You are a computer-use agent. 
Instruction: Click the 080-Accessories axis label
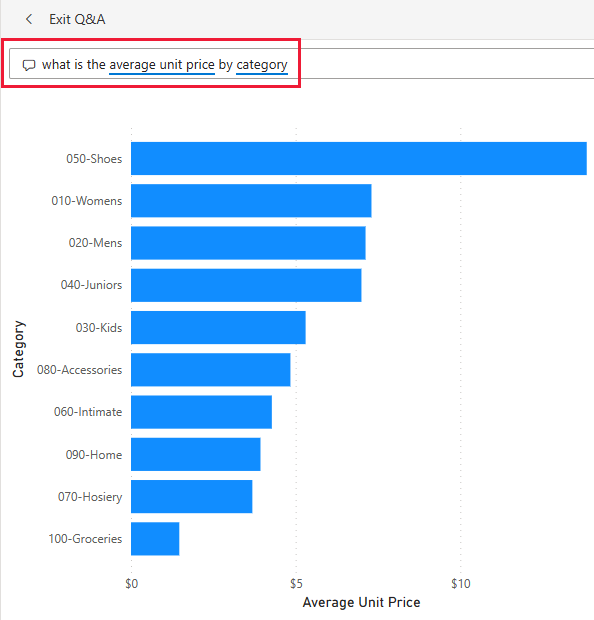tap(79, 370)
